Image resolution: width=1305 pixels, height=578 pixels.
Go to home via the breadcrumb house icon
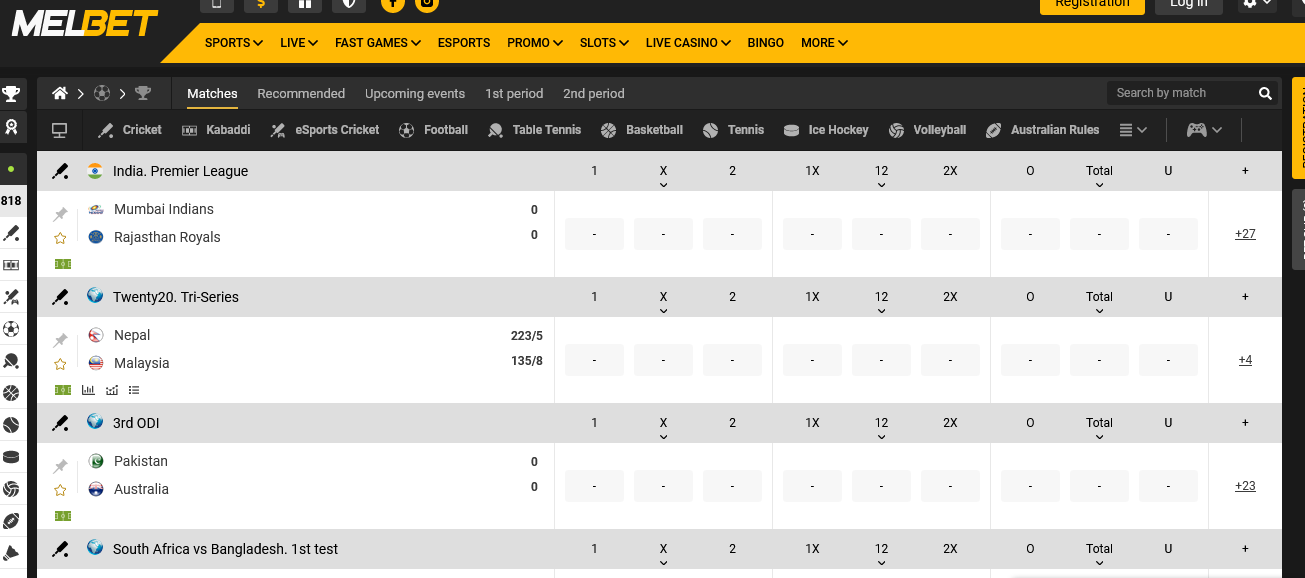(x=60, y=93)
